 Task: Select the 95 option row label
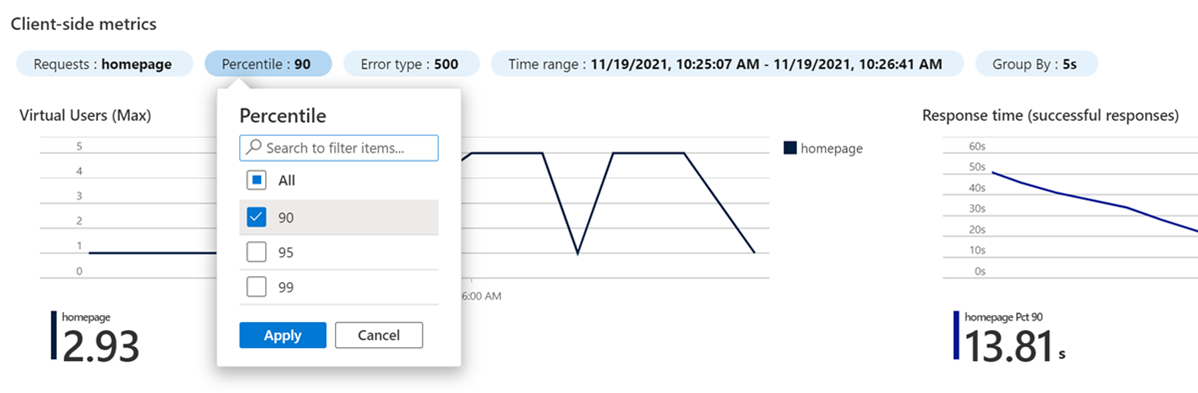coord(286,253)
